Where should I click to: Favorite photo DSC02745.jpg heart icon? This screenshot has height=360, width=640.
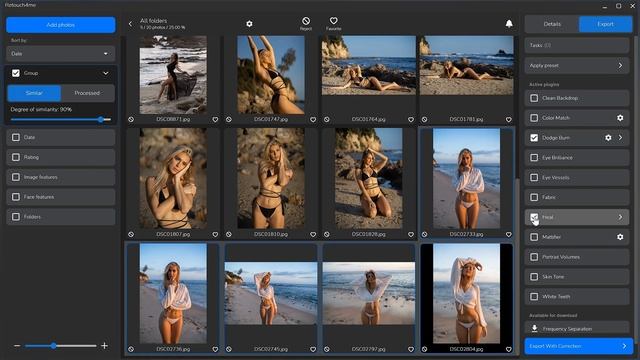point(313,349)
